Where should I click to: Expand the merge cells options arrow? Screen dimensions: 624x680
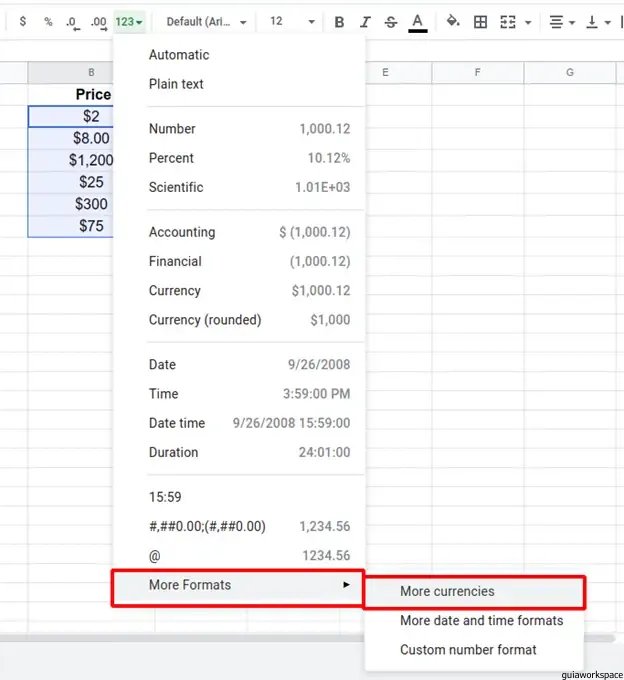tap(528, 22)
